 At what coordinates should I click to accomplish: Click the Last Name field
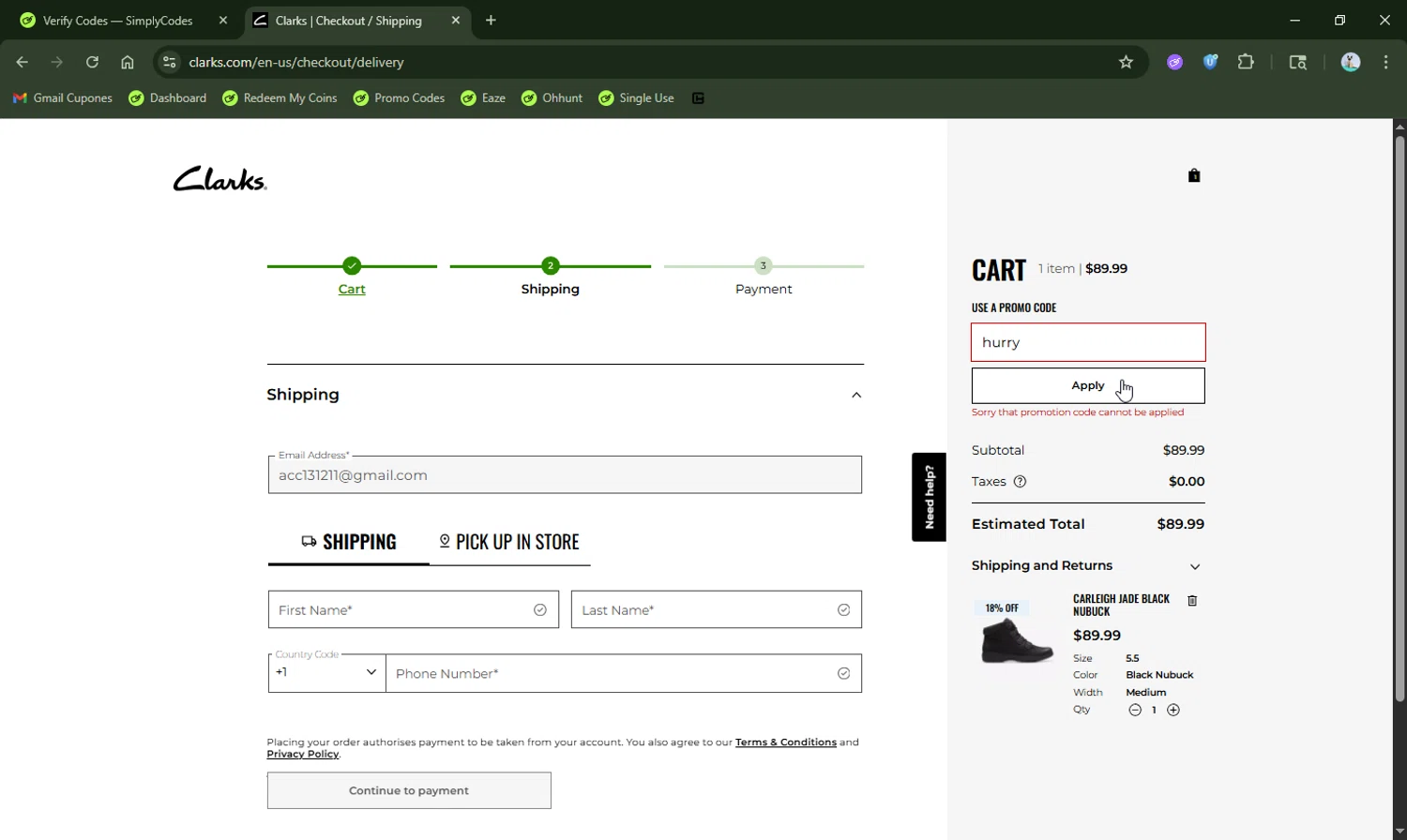tap(717, 609)
